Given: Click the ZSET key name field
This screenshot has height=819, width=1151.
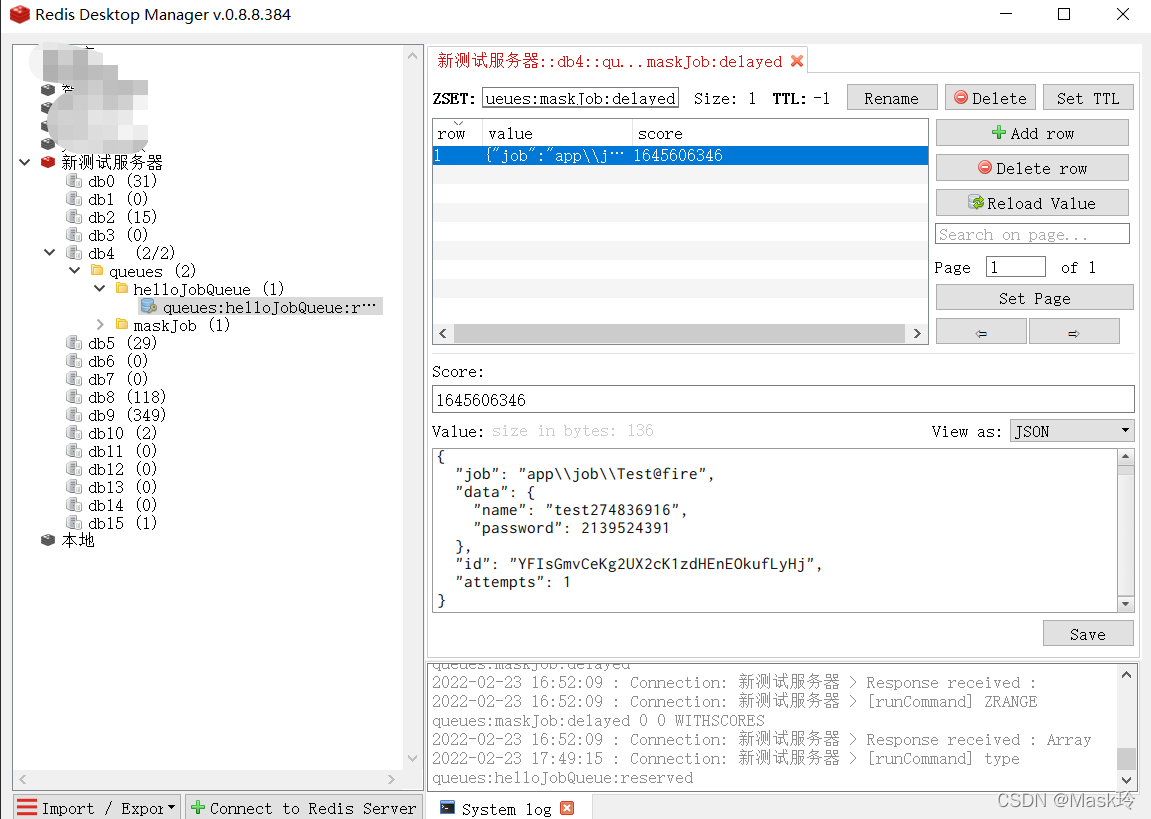Looking at the screenshot, I should (580, 98).
